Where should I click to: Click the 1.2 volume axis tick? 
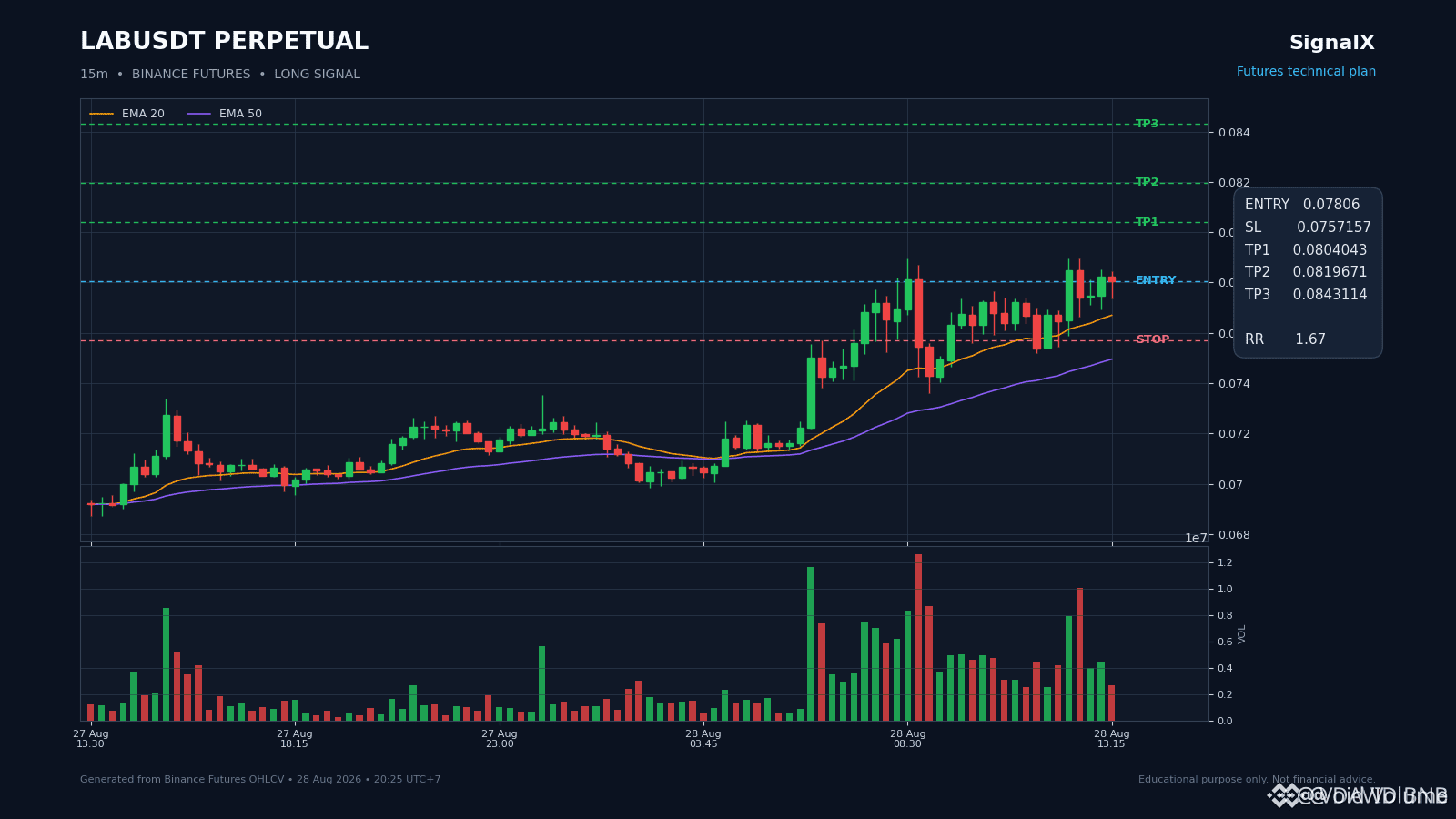[x=1225, y=563]
